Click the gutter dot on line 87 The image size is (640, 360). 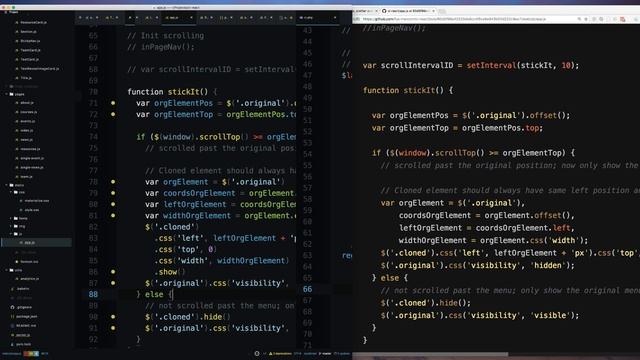click(x=113, y=283)
